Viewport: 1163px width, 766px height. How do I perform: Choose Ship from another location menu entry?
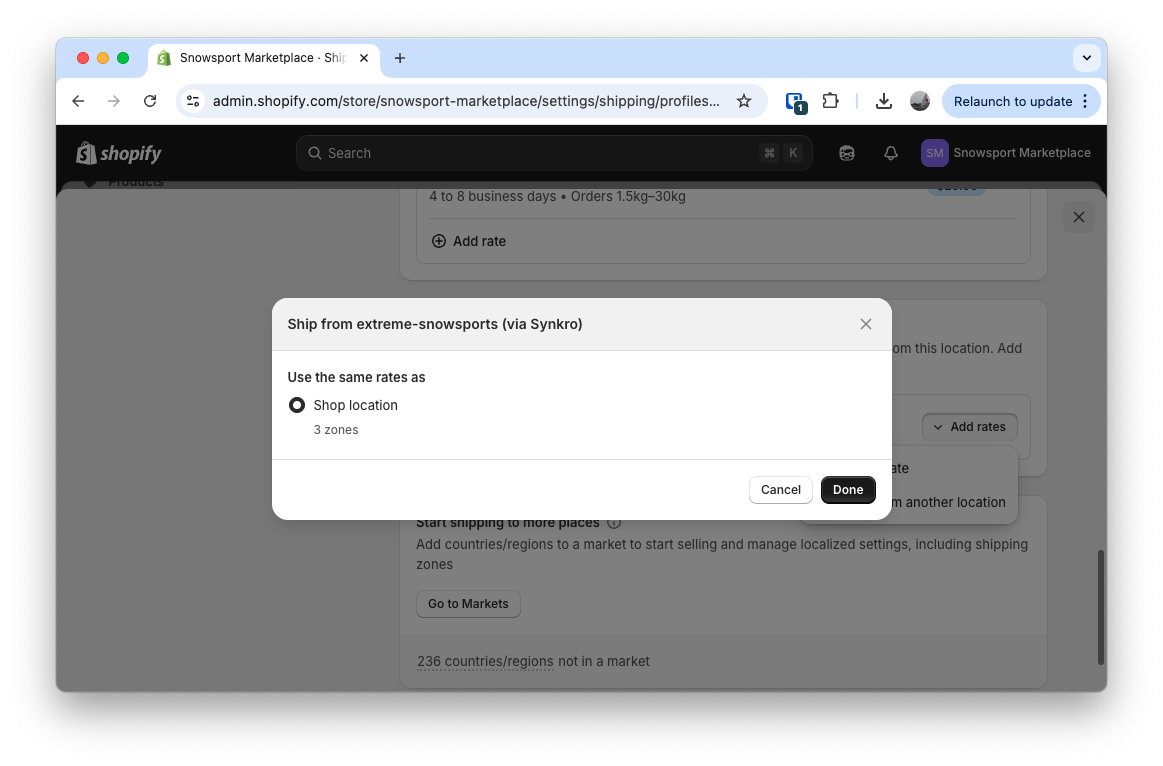click(x=930, y=502)
